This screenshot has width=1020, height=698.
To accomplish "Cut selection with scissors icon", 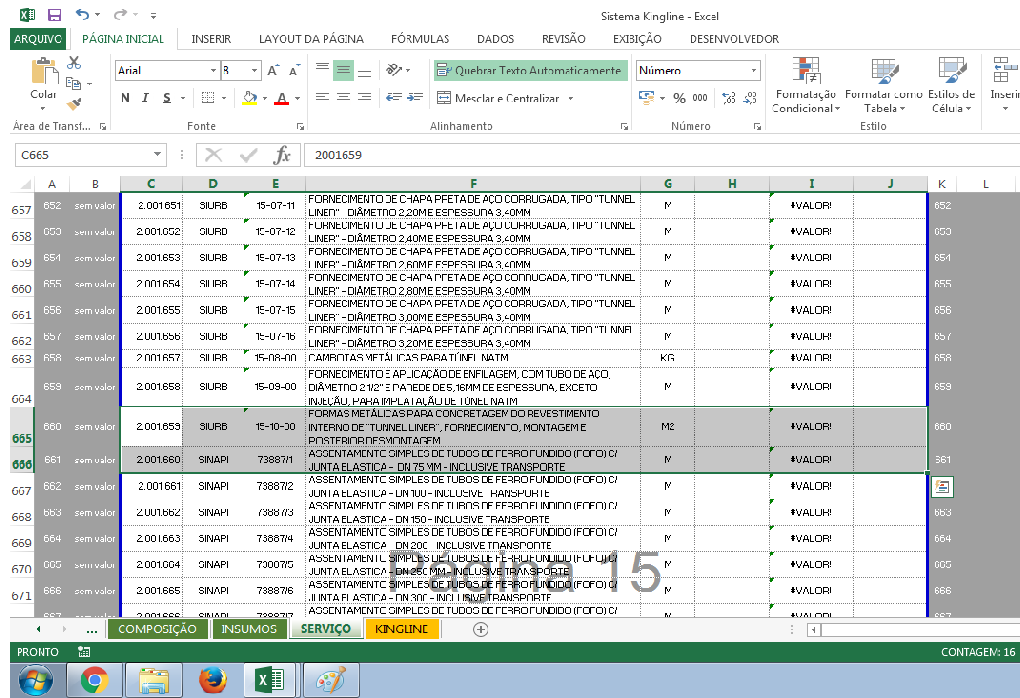I will 74,62.
